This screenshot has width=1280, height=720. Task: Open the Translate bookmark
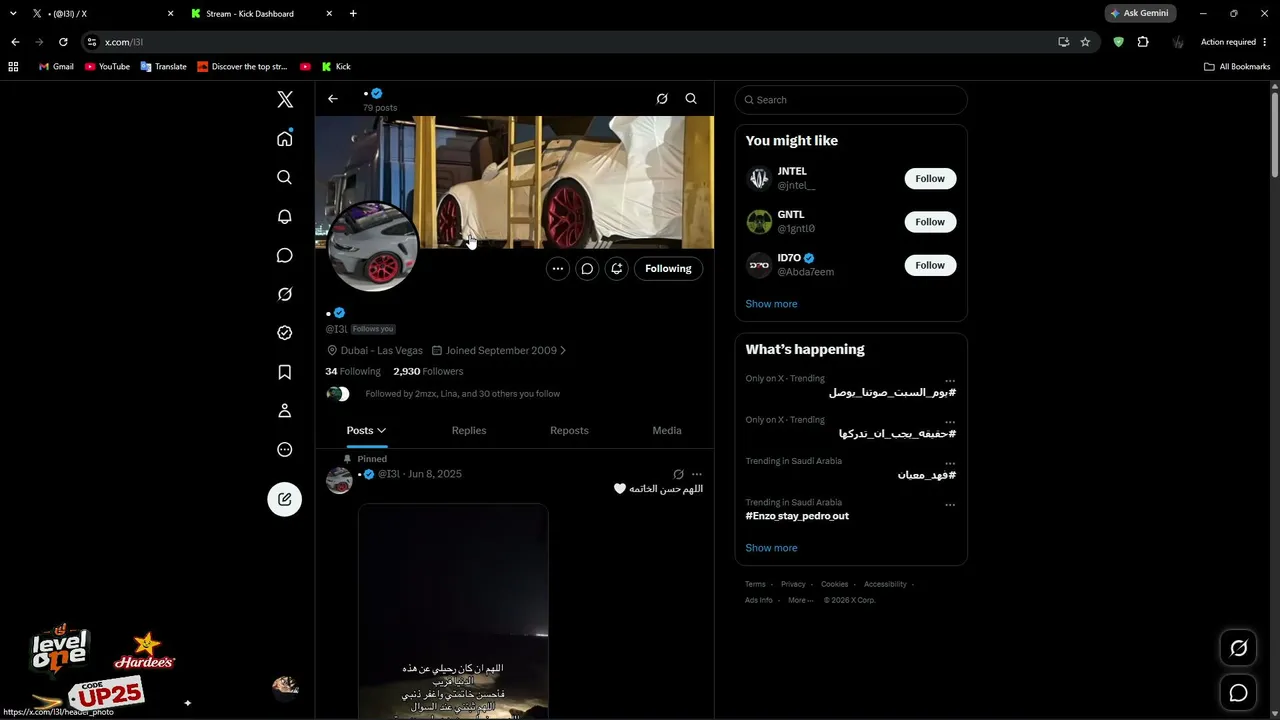coord(164,67)
